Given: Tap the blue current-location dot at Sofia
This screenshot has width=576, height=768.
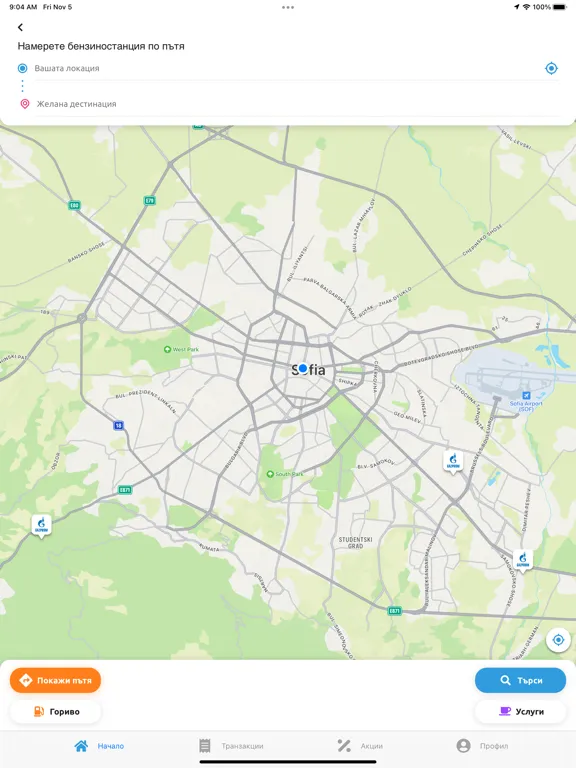Looking at the screenshot, I should tap(303, 367).
